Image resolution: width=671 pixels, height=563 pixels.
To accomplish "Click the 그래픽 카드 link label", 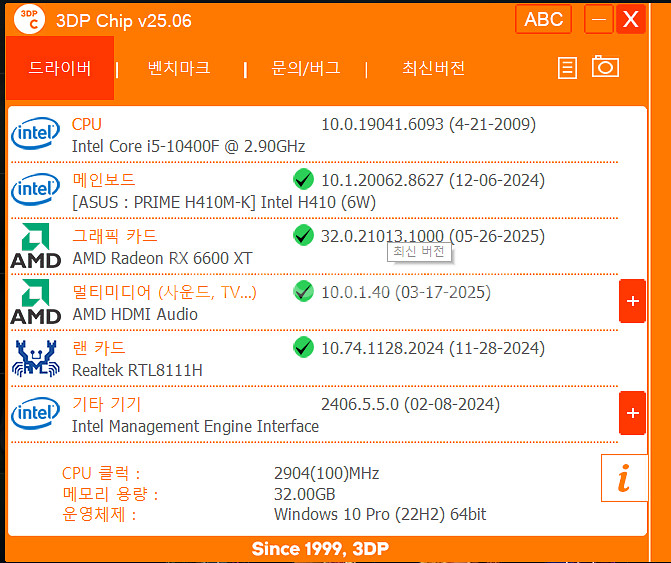I will pyautogui.click(x=115, y=236).
